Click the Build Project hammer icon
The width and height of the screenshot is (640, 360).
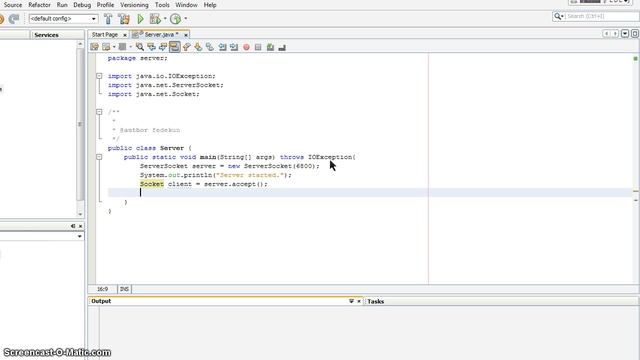108,19
